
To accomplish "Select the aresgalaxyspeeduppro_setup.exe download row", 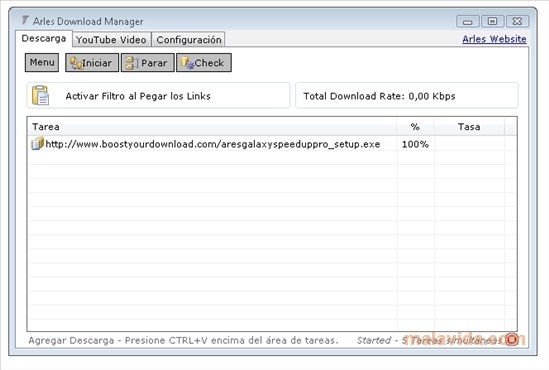I will pos(272,144).
